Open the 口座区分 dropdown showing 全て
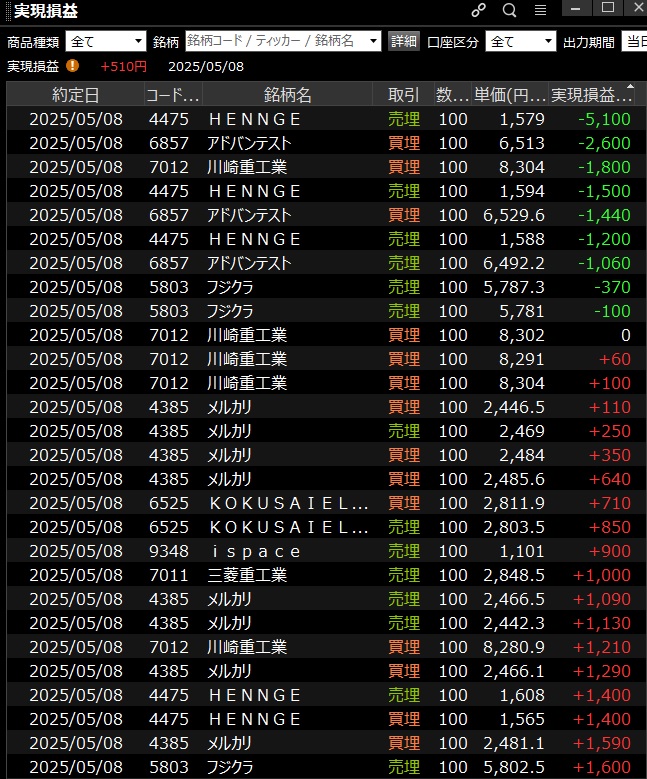This screenshot has width=647, height=779. pyautogui.click(x=520, y=42)
